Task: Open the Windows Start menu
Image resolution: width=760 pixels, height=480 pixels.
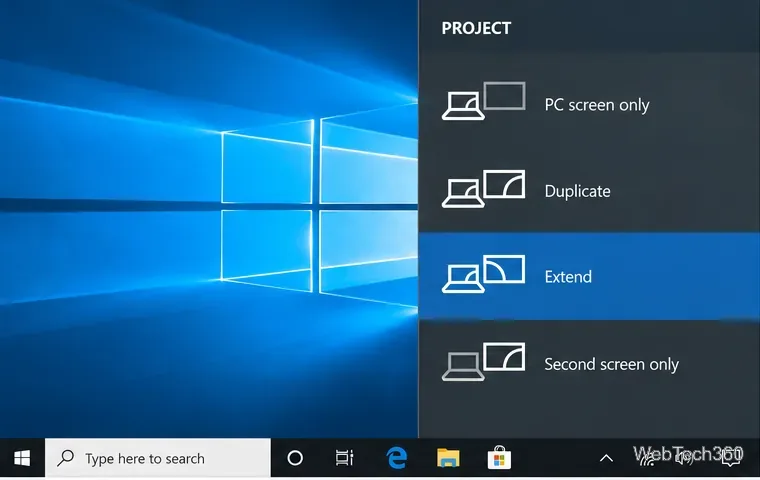Action: tap(22, 458)
